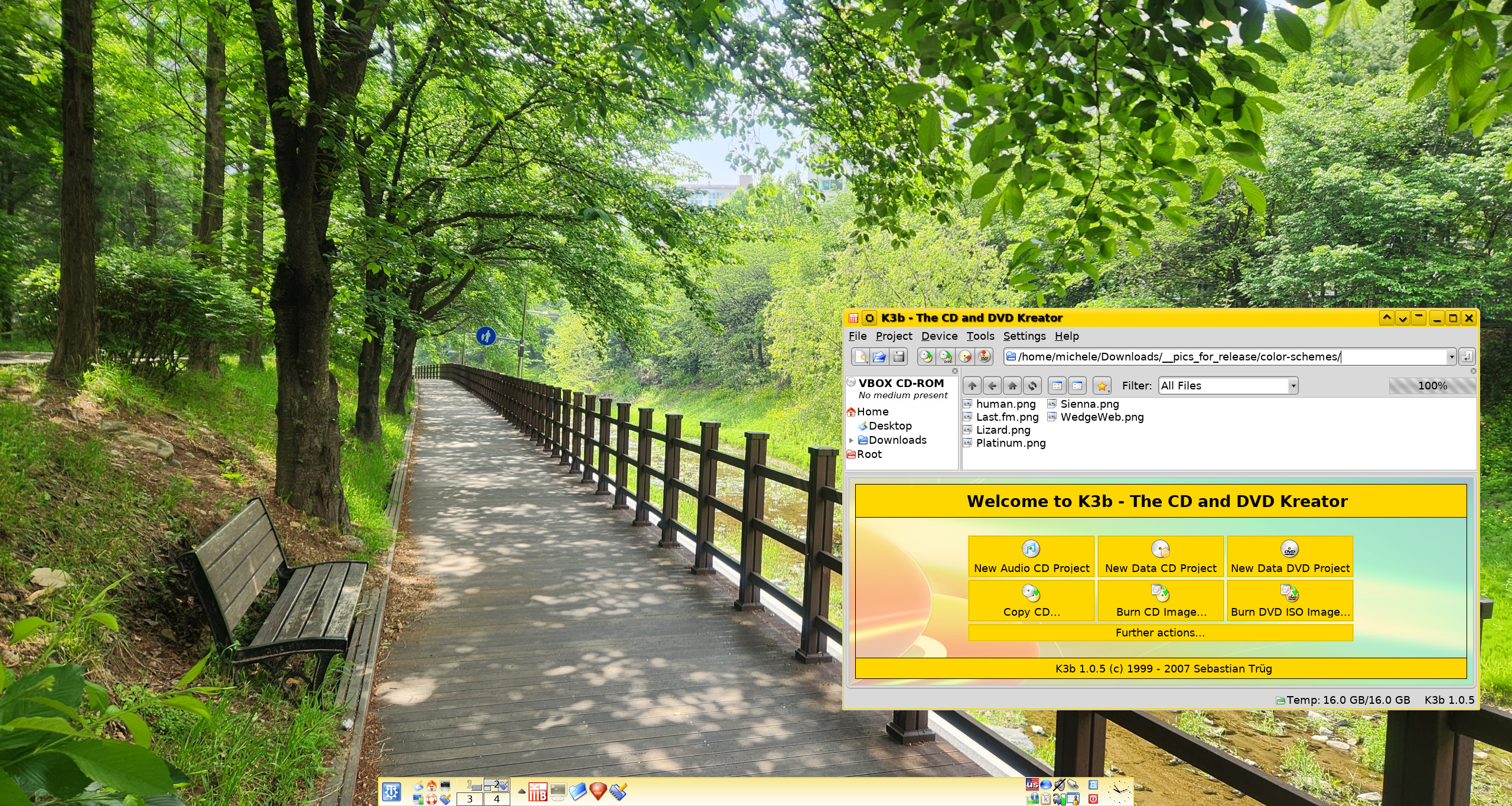Navigate up to parent folder

pyautogui.click(x=972, y=386)
